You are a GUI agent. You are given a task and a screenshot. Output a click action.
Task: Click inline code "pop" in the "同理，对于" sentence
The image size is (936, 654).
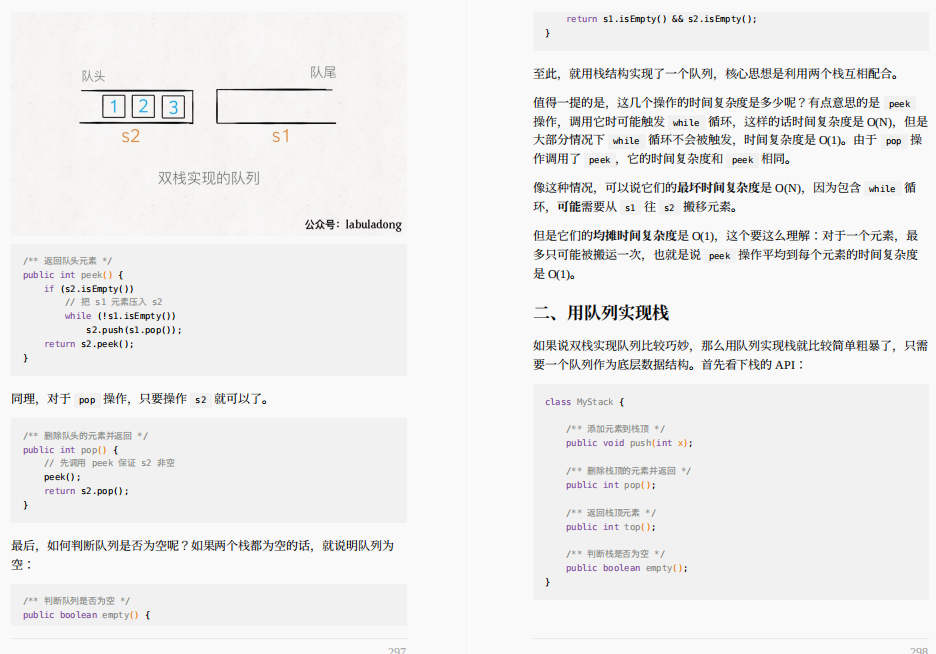[x=87, y=400]
